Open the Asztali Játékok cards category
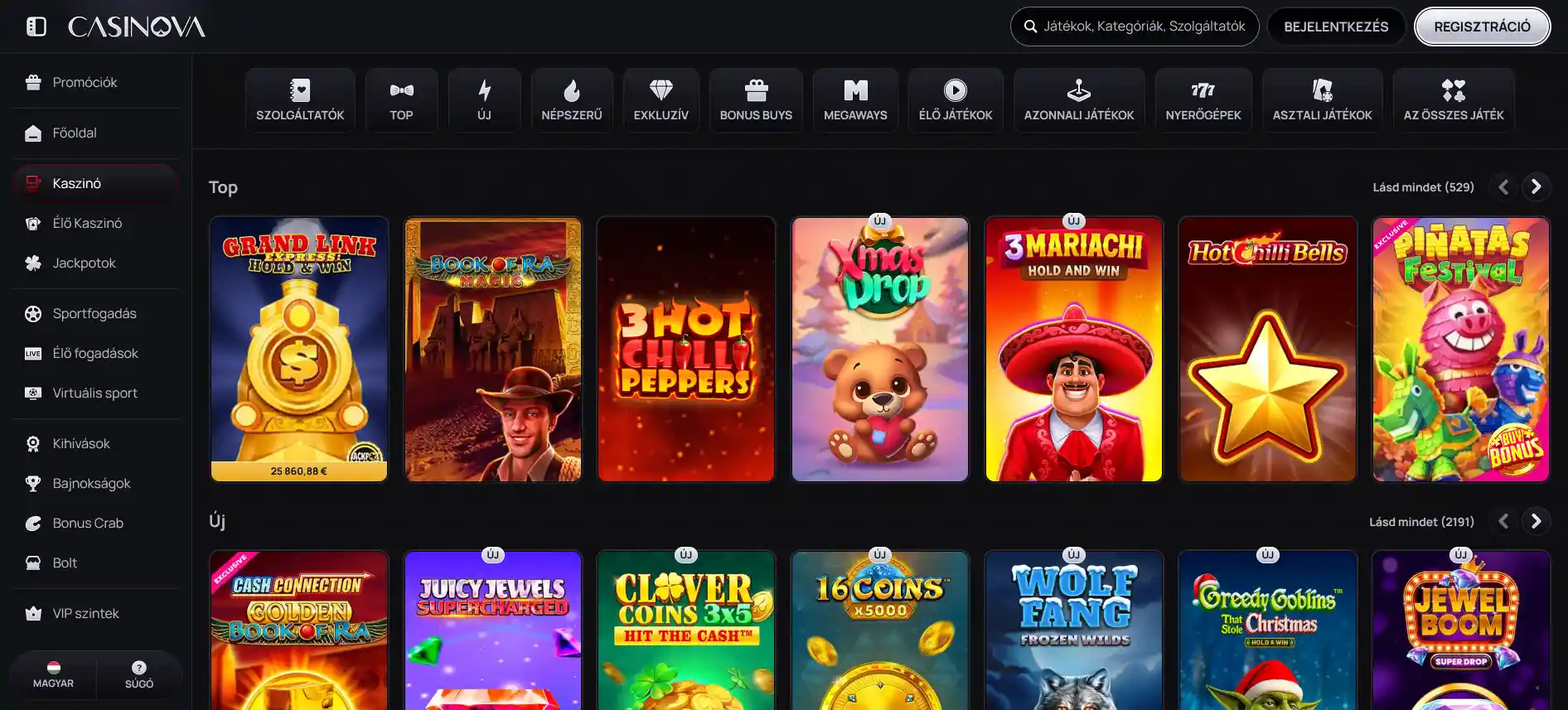The width and height of the screenshot is (1568, 710). pos(1322,100)
